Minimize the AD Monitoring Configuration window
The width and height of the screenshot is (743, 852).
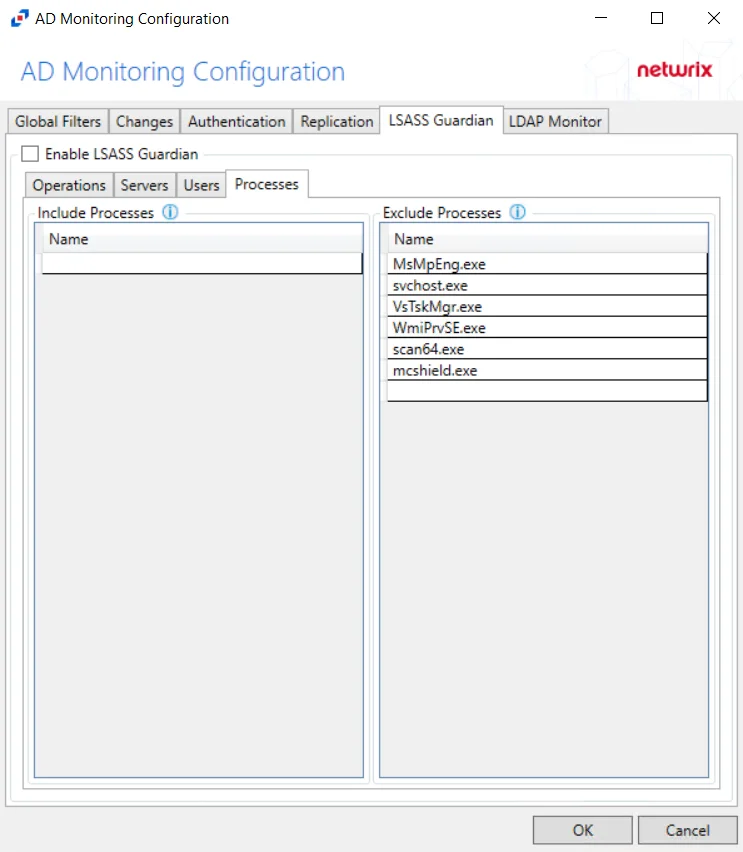(x=601, y=18)
